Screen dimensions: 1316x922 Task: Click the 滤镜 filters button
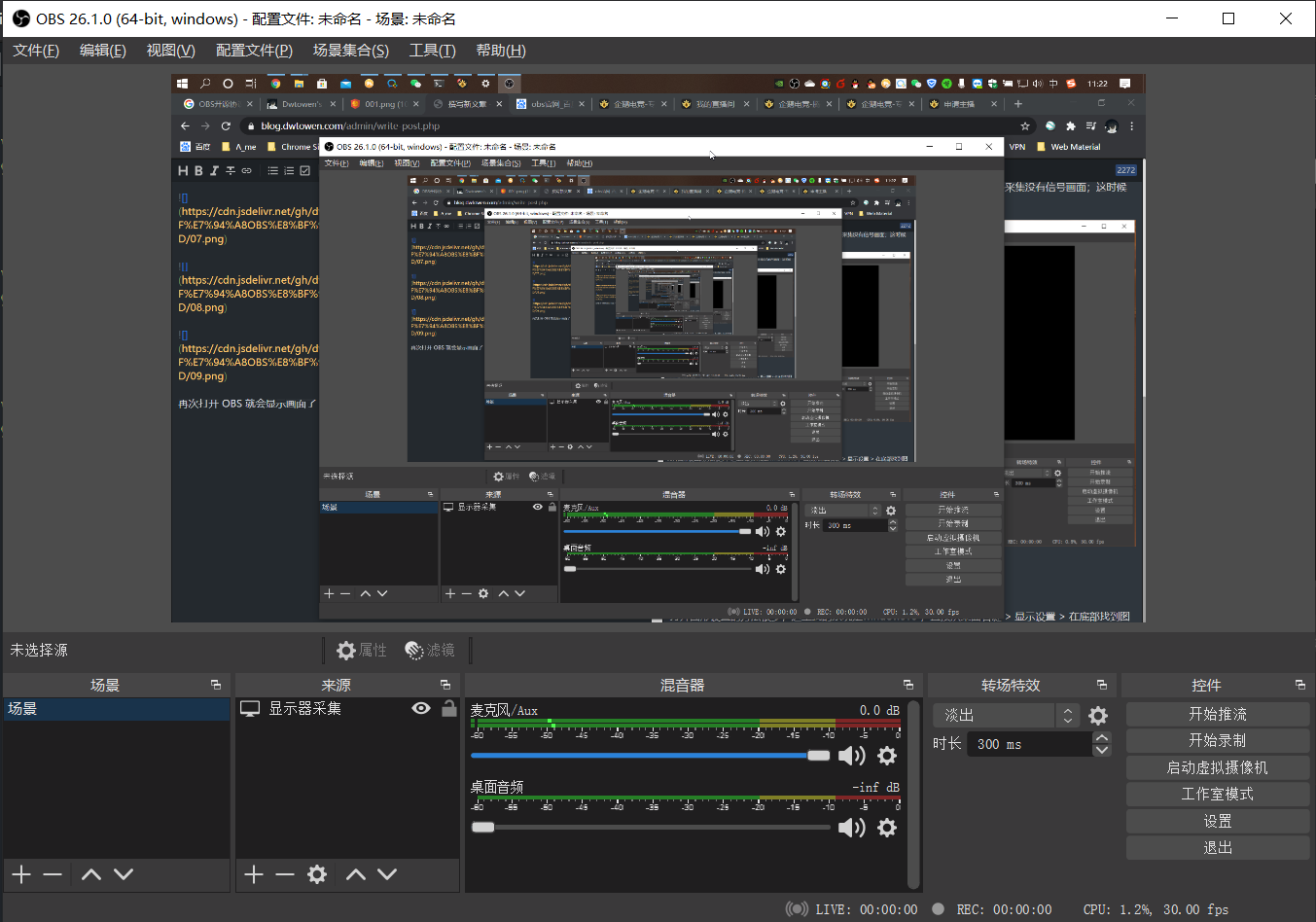coord(430,650)
